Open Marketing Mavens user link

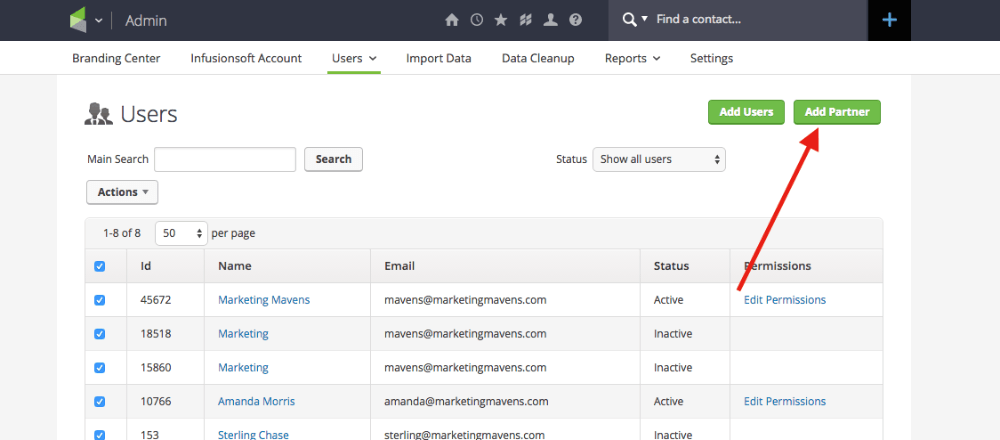tap(264, 300)
